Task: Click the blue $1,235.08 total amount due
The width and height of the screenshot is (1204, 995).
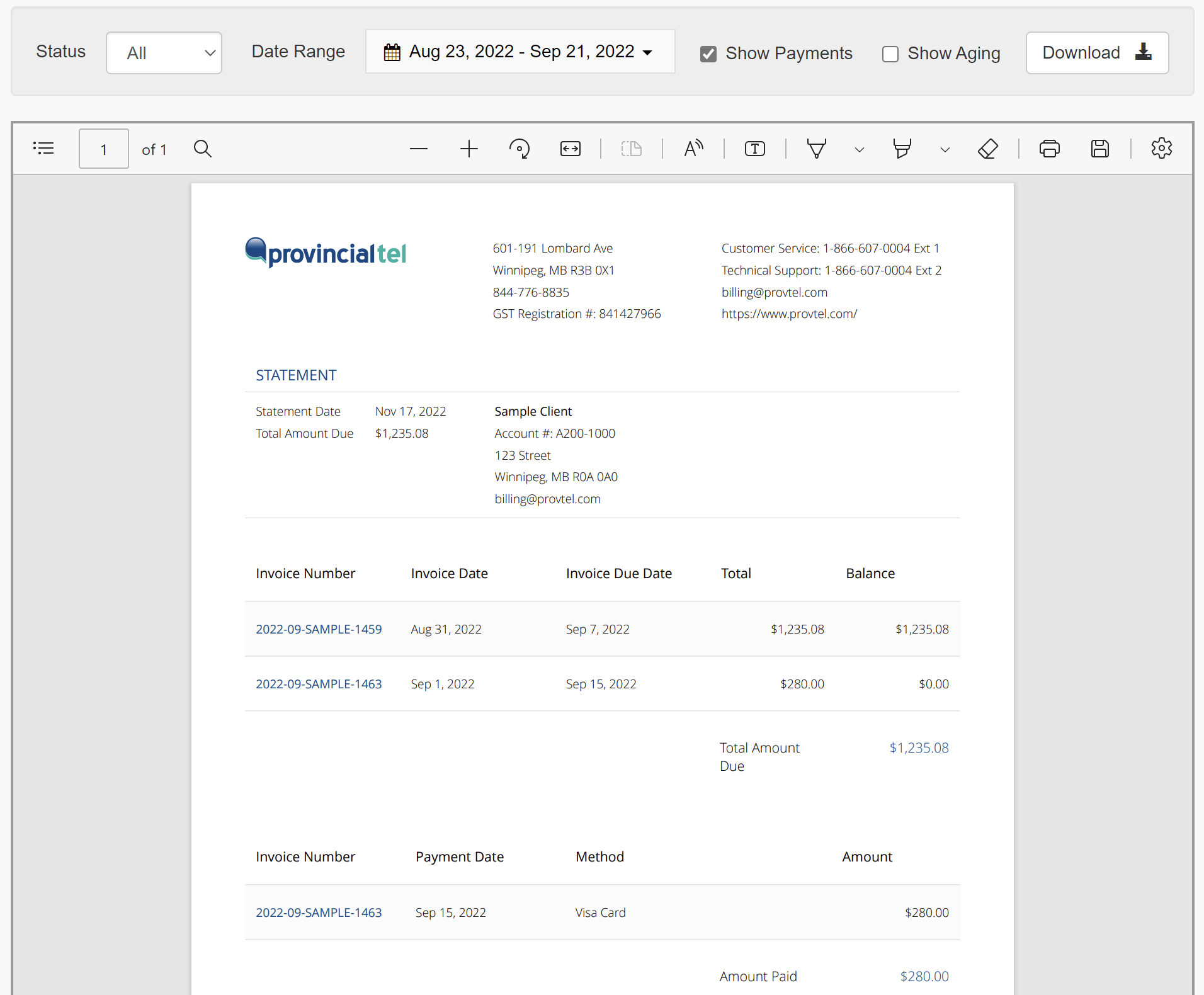Action: 919,748
